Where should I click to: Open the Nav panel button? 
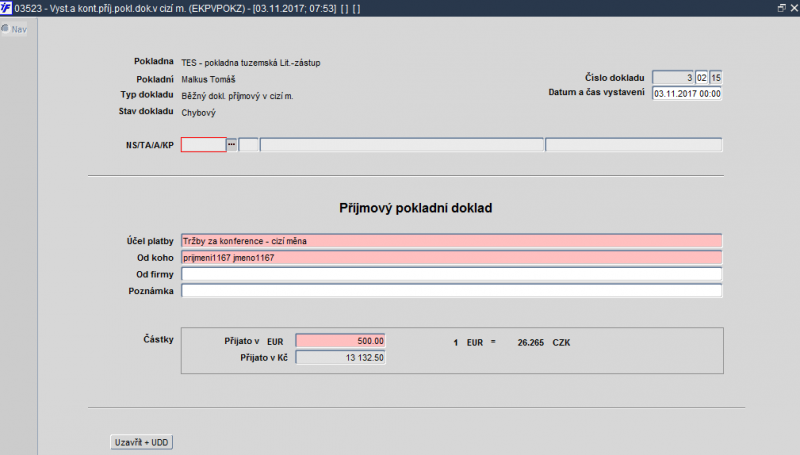(14, 29)
